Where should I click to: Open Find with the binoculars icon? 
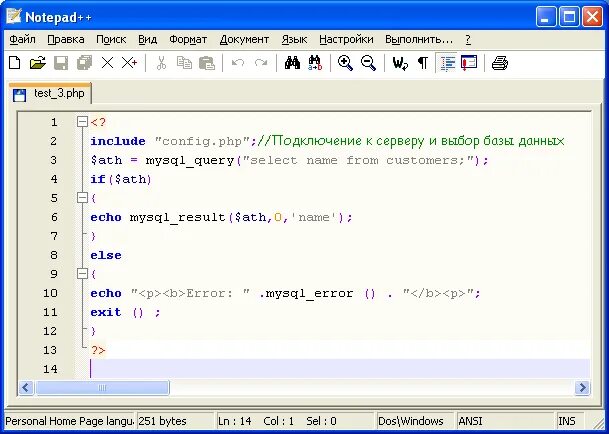(x=292, y=63)
